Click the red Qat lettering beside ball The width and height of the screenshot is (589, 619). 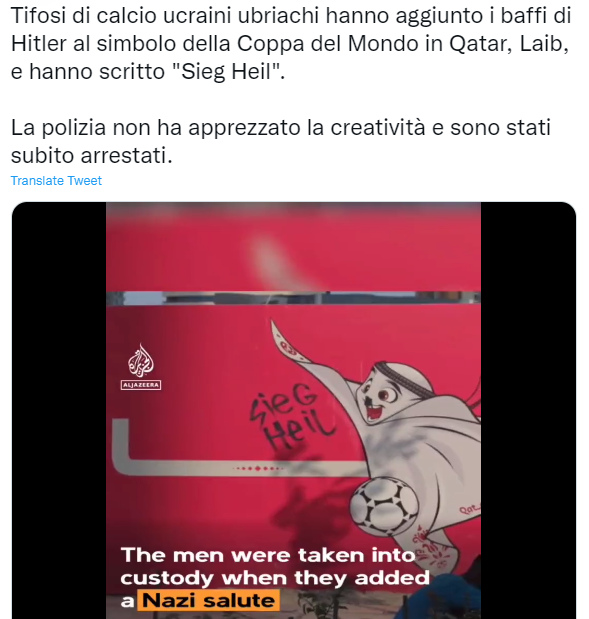pyautogui.click(x=470, y=508)
